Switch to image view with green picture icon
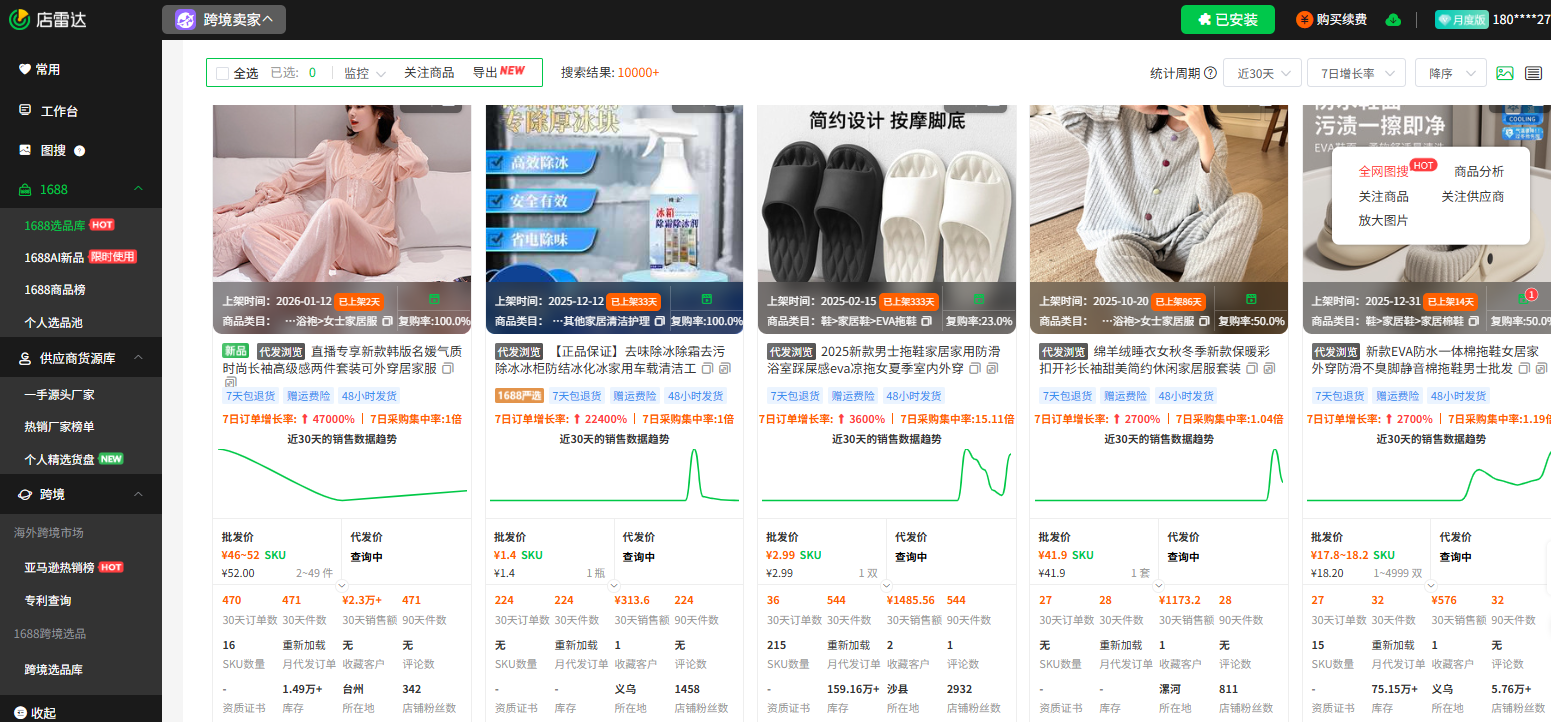The width and height of the screenshot is (1551, 722). pos(1506,72)
